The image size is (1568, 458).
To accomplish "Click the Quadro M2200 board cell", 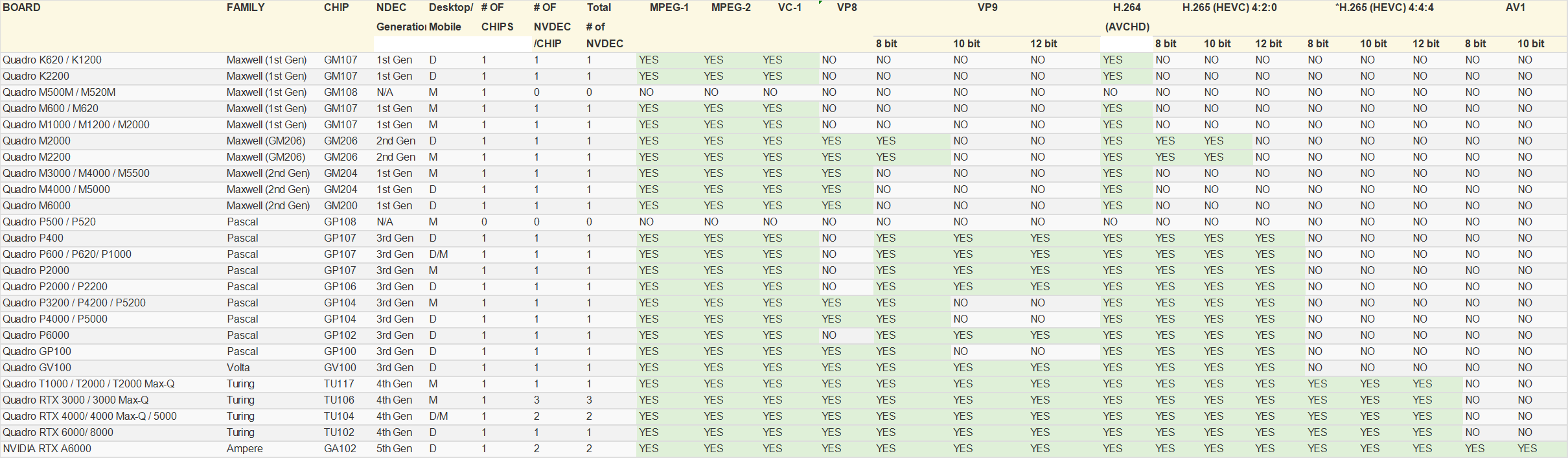I will [x=36, y=157].
